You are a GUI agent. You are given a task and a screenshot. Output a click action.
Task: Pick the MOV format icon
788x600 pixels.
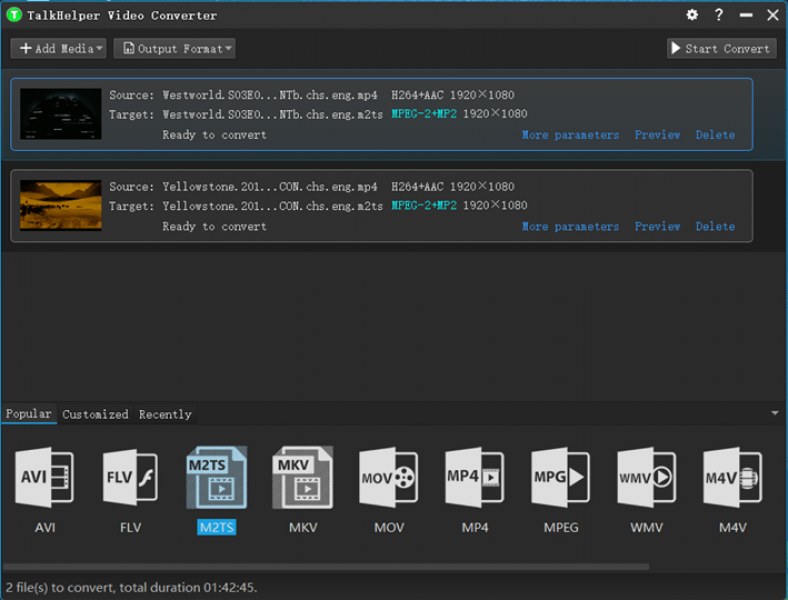pos(388,479)
